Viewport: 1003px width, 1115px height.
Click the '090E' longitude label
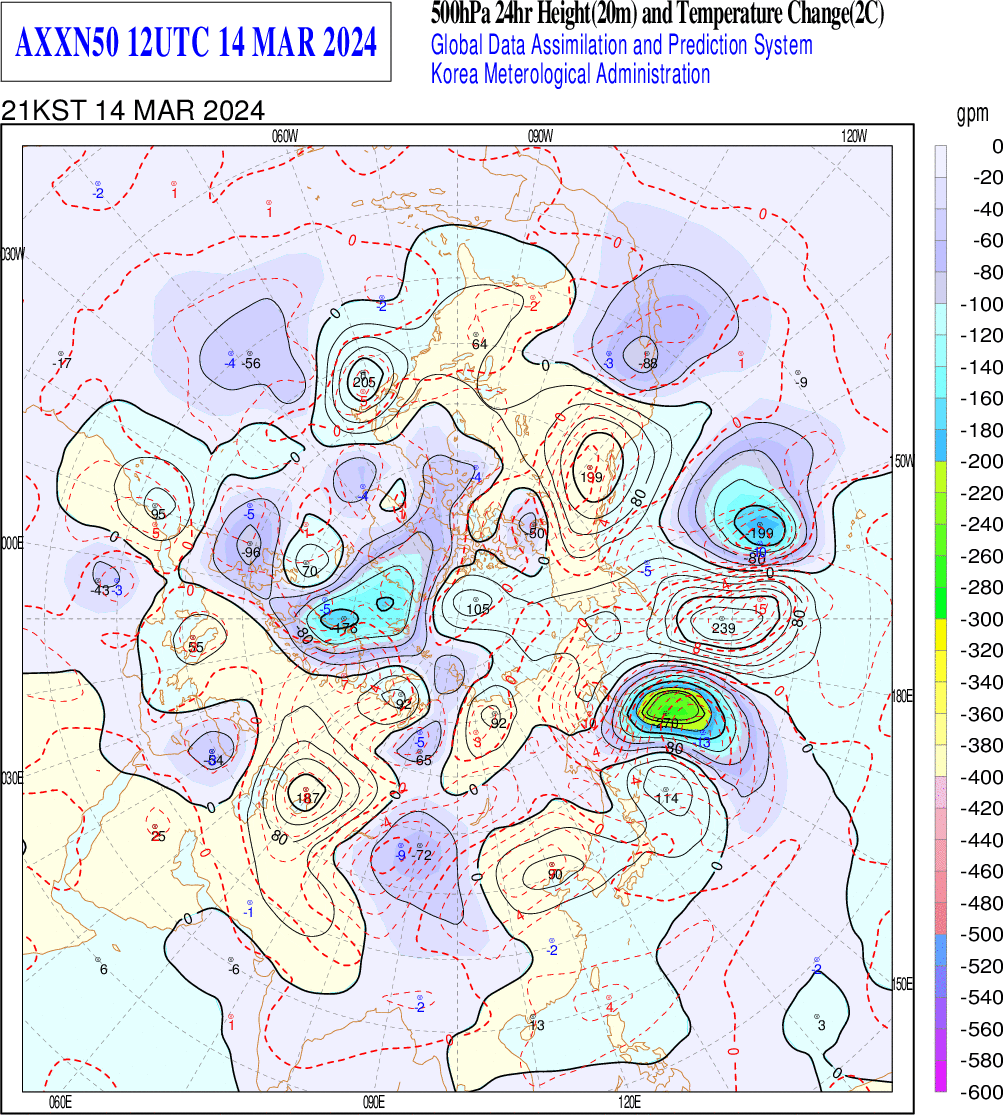tap(373, 1102)
